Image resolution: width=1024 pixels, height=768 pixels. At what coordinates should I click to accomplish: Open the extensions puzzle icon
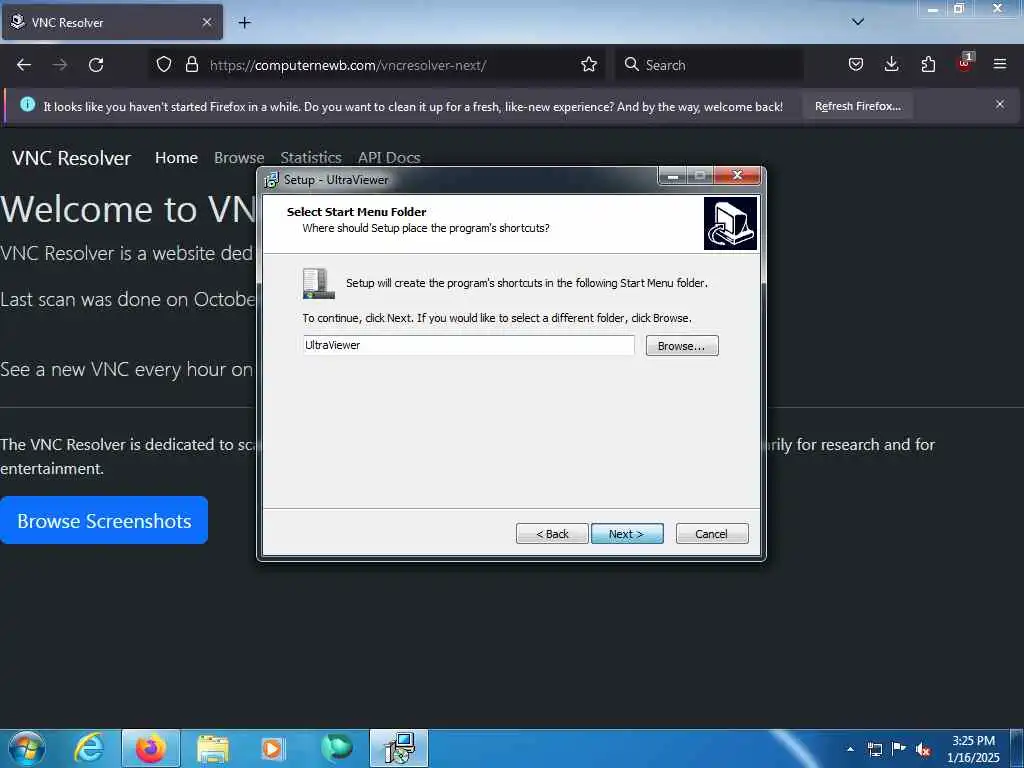pos(928,64)
